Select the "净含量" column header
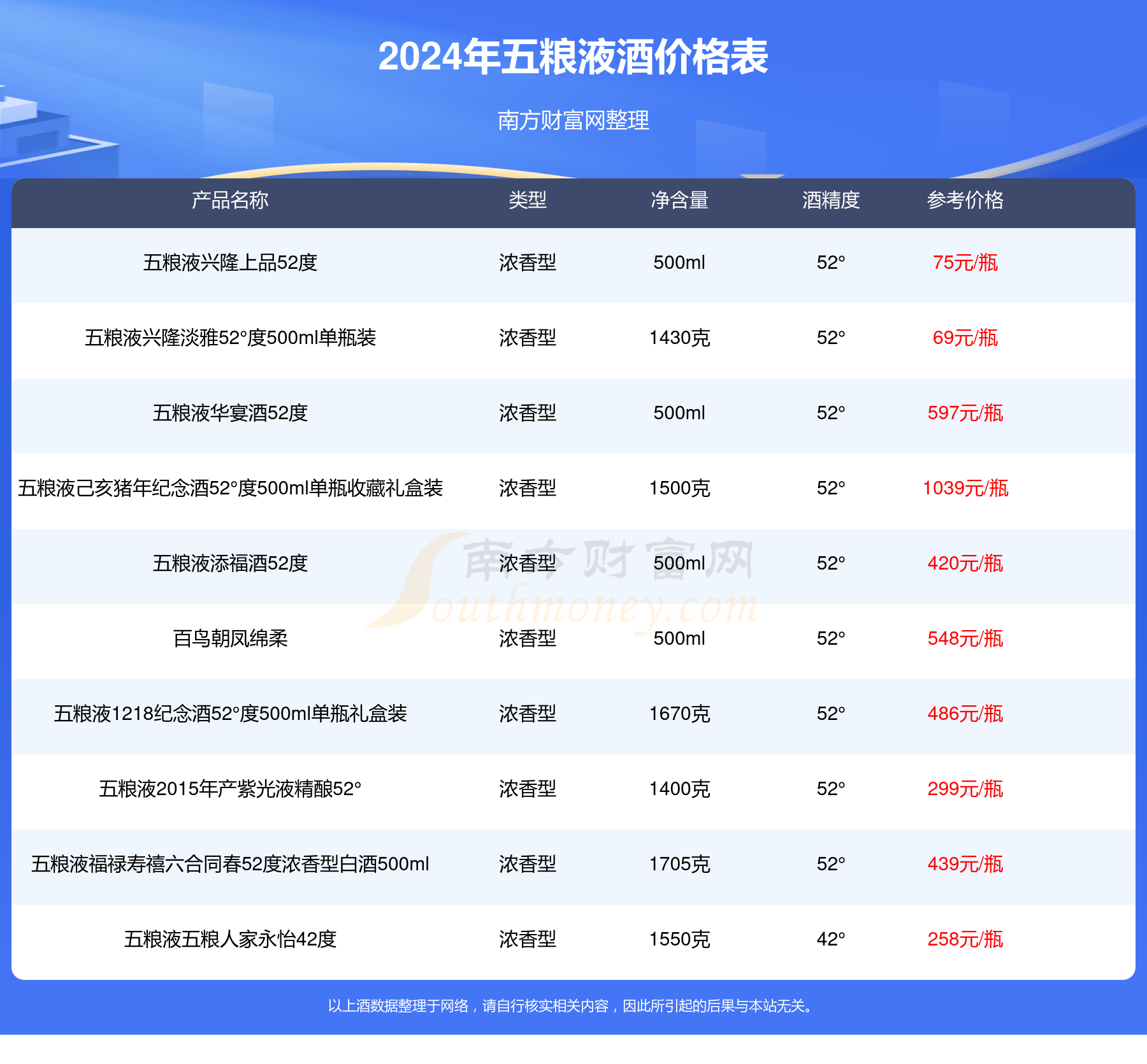This screenshot has width=1147, height=1064. (679, 200)
